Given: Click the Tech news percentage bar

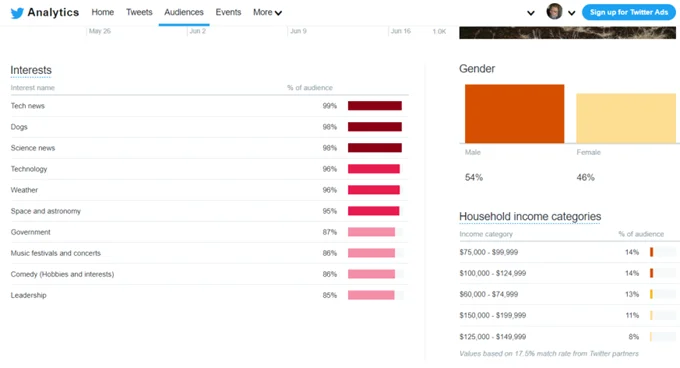Looking at the screenshot, I should pyautogui.click(x=375, y=106).
